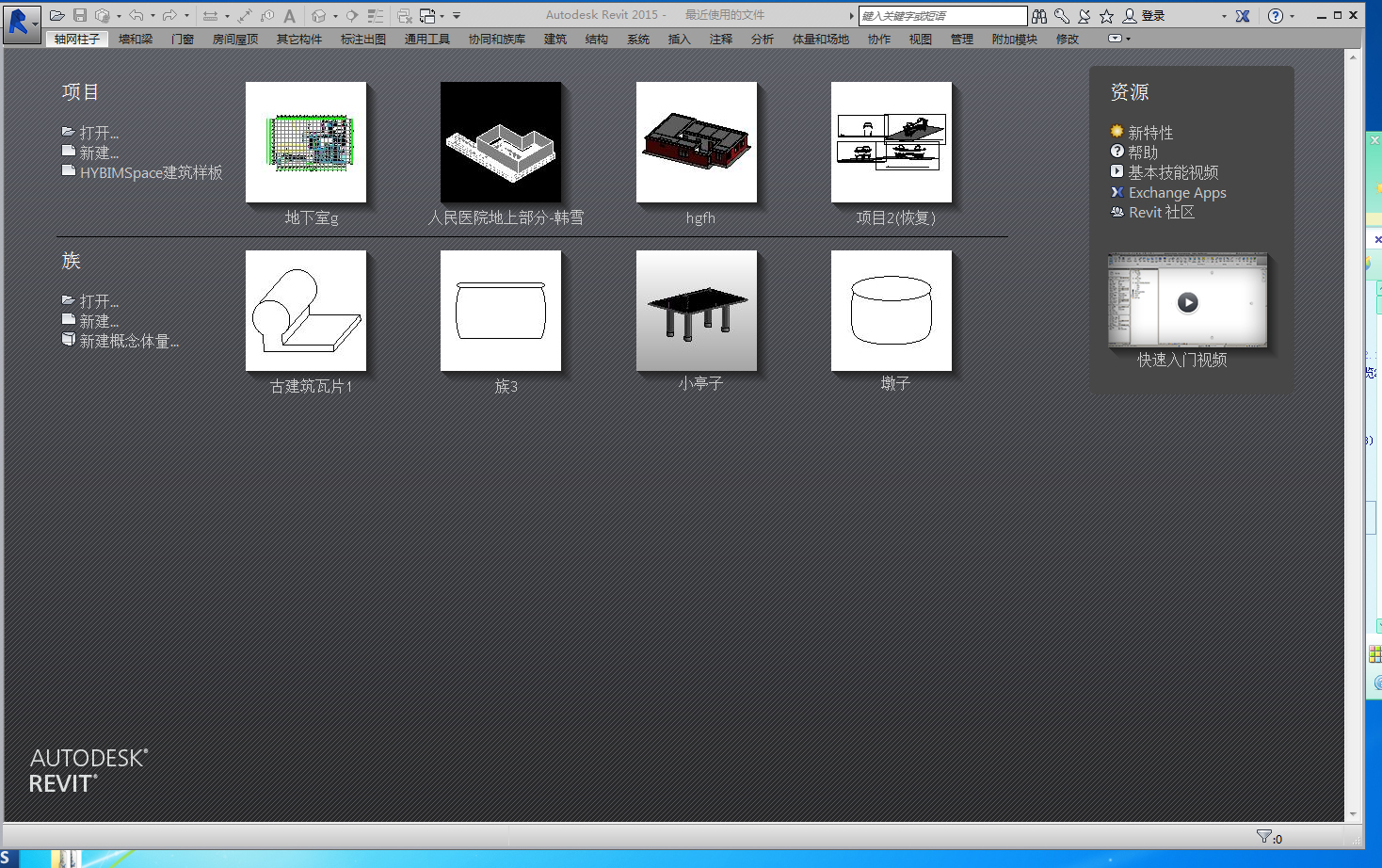
Task: Click the Section view icon
Action: 352,16
